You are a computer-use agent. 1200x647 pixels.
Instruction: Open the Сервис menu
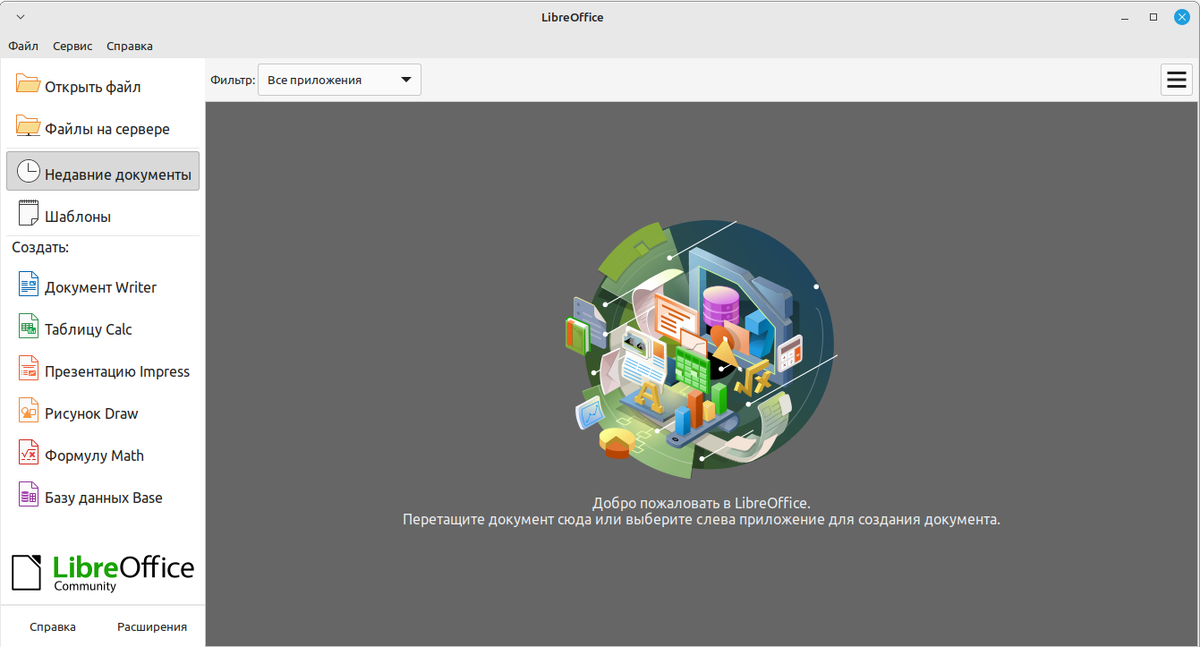click(72, 46)
